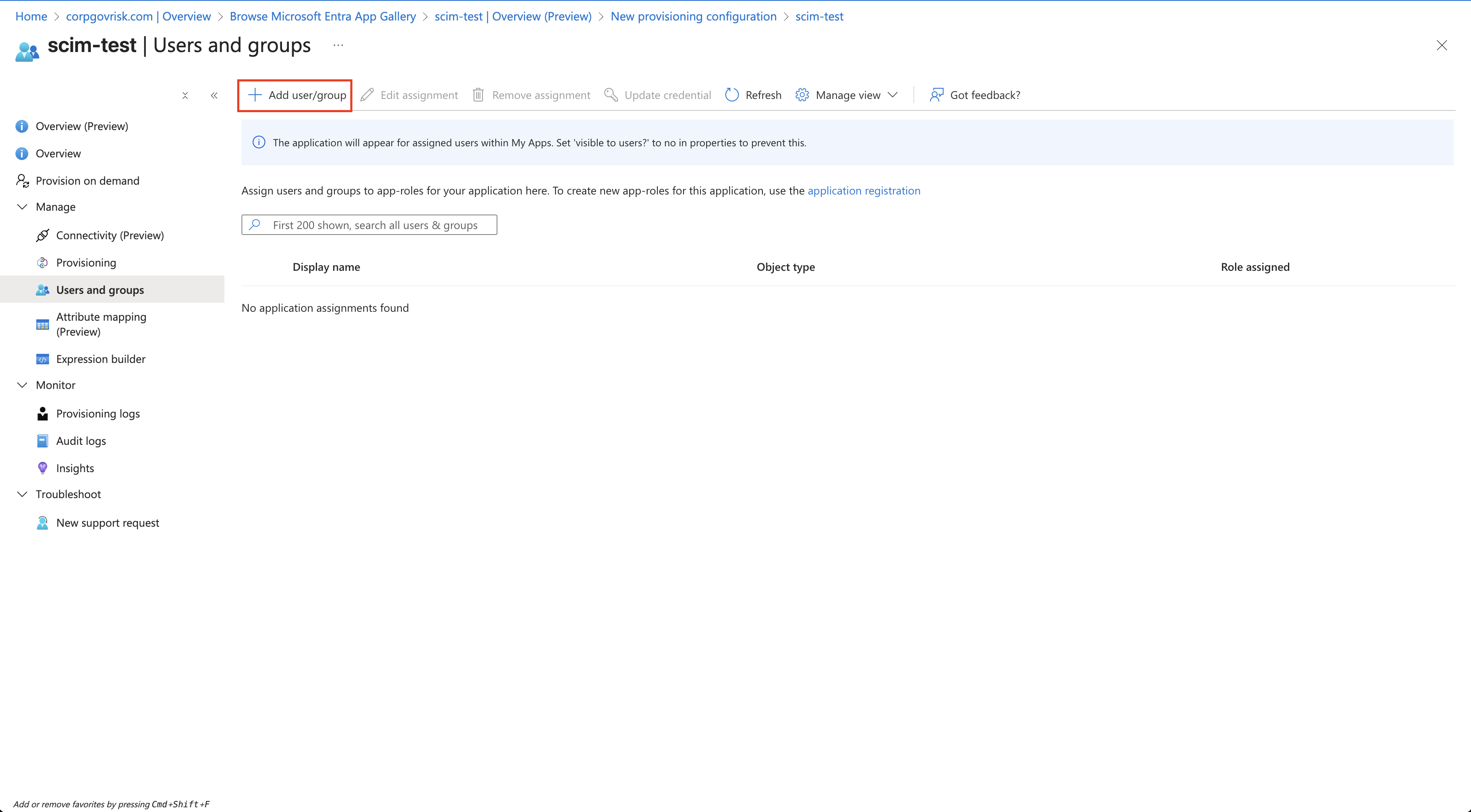This screenshot has width=1471, height=812.
Task: Open Attribute mapping (Preview) menu item
Action: pos(101,324)
